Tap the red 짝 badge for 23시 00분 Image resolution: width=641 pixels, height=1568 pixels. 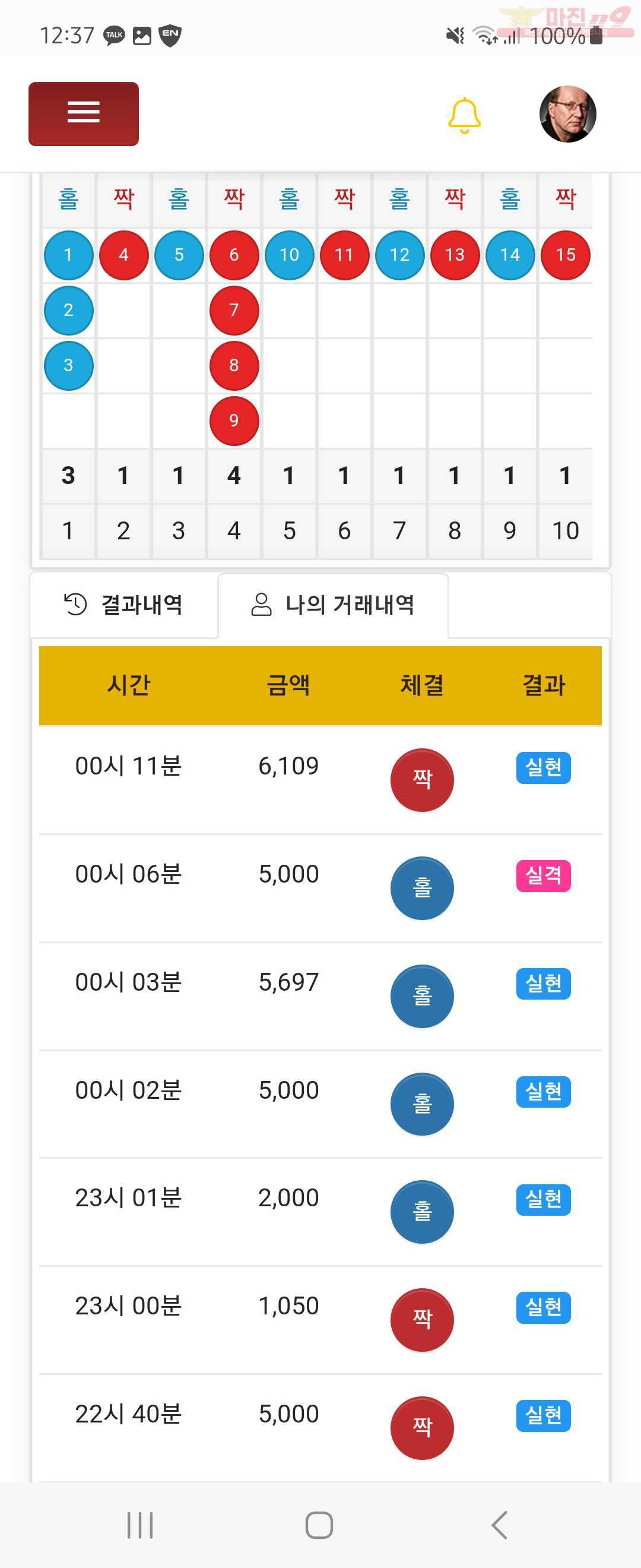click(422, 1320)
